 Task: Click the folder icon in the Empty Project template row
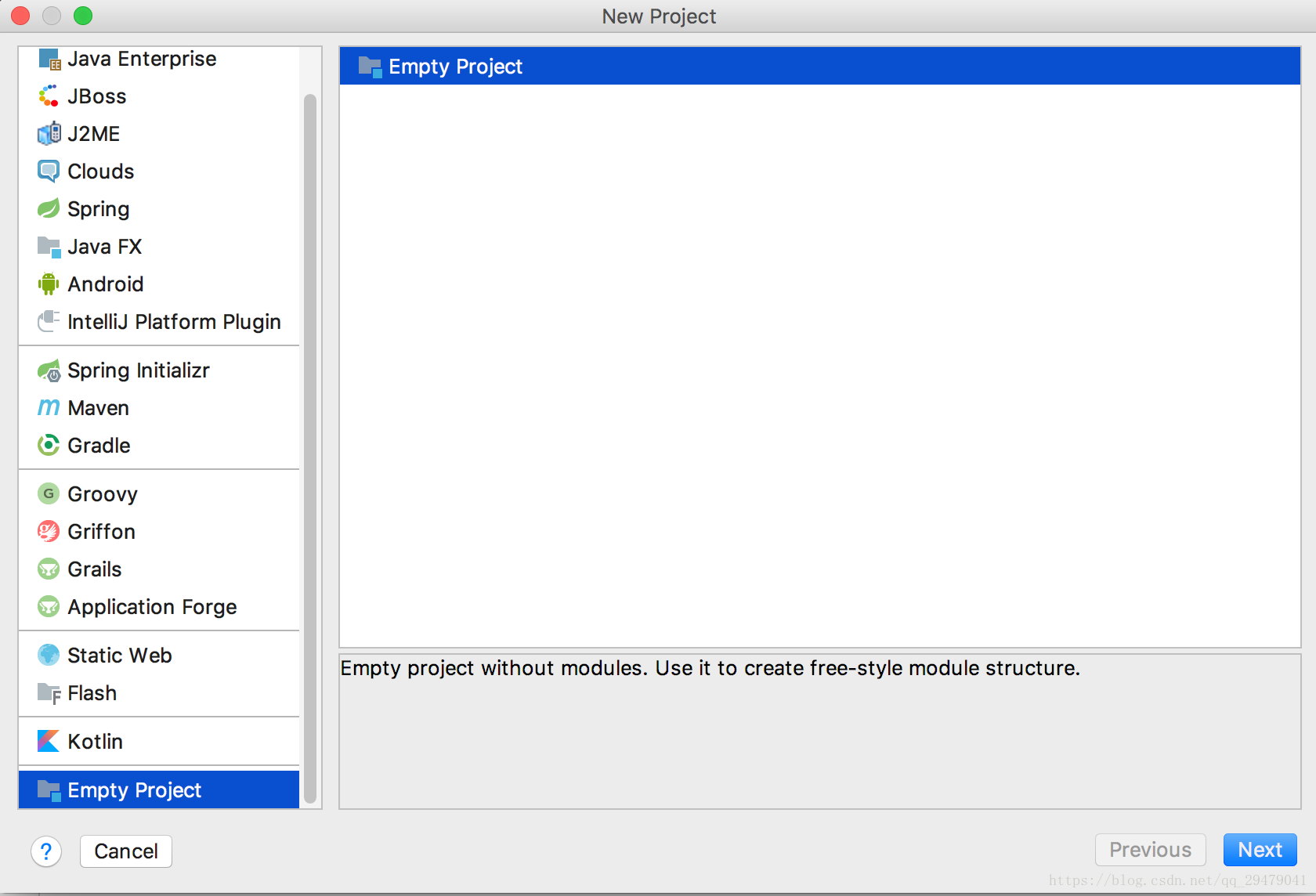[370, 67]
